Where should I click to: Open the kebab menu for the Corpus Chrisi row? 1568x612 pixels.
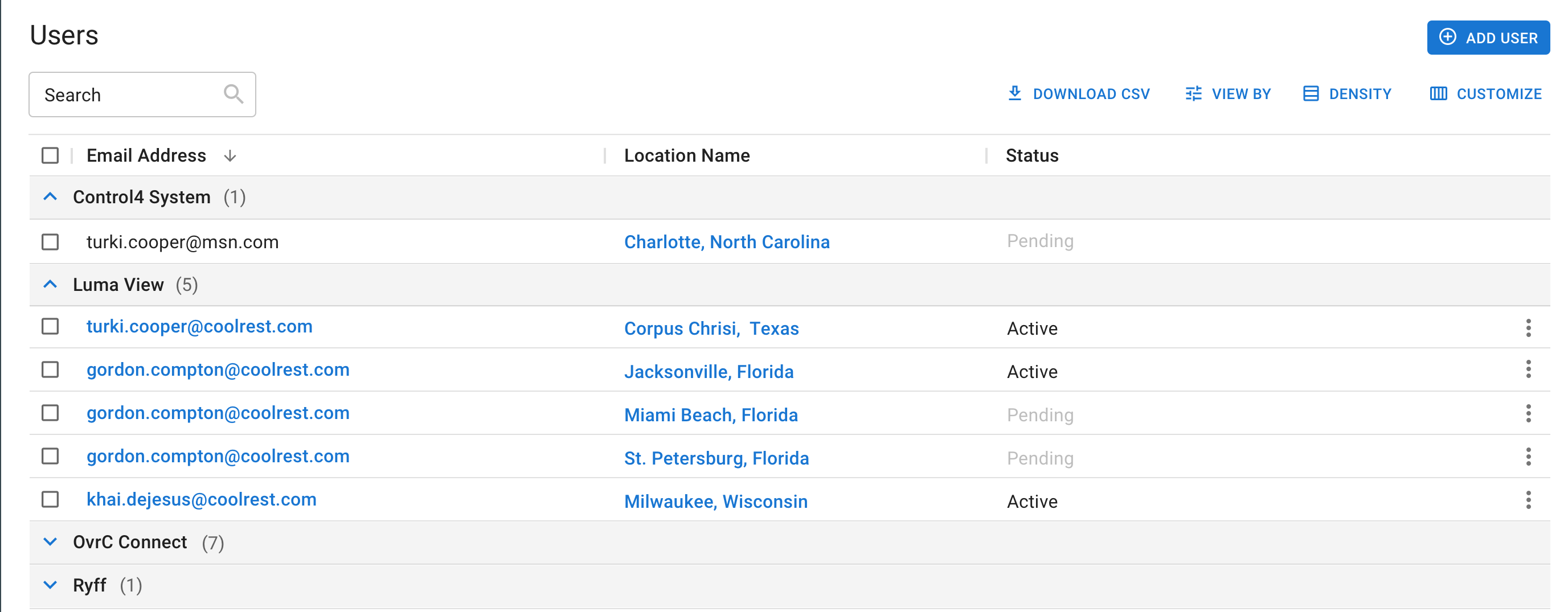[1528, 328]
